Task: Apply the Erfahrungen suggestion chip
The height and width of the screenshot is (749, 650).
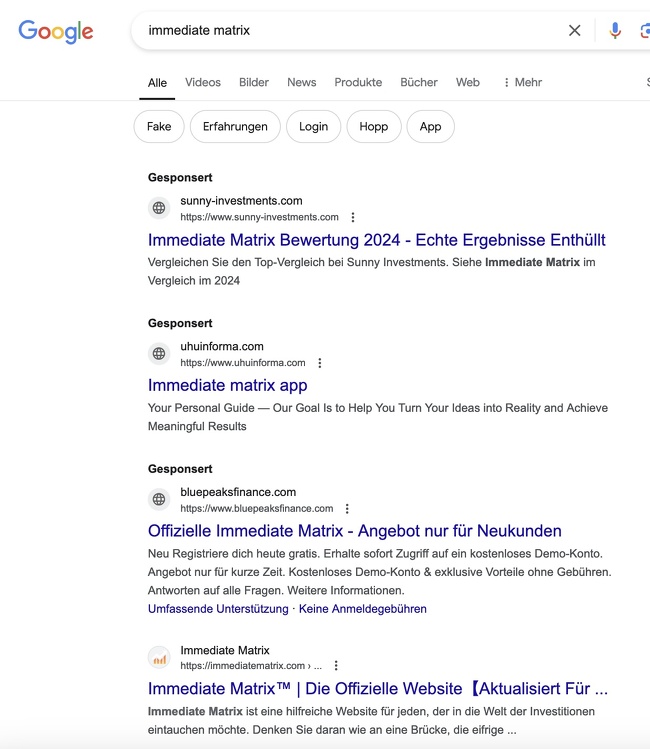Action: click(235, 127)
